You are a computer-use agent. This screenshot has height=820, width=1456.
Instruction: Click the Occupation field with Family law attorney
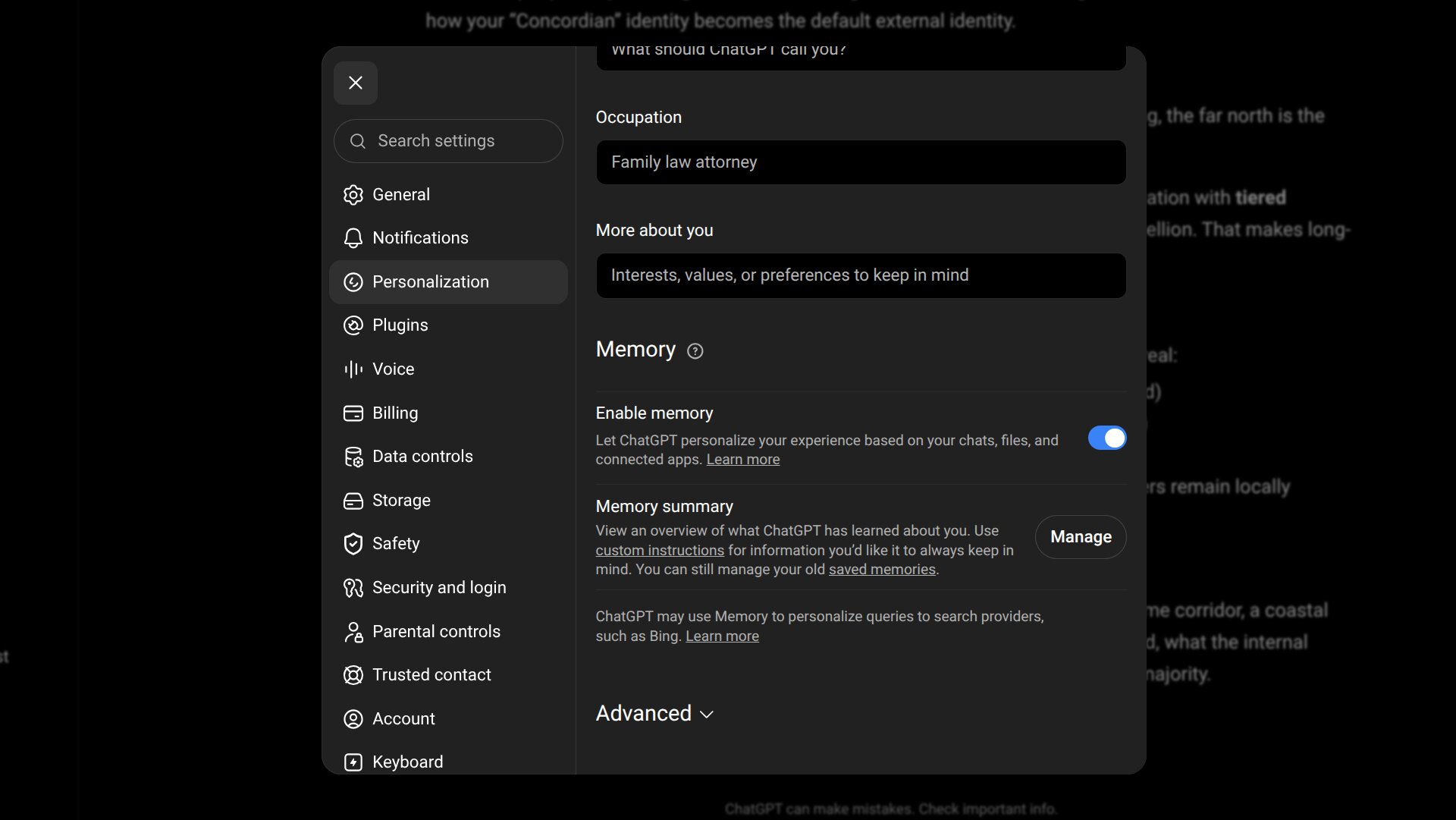861,162
